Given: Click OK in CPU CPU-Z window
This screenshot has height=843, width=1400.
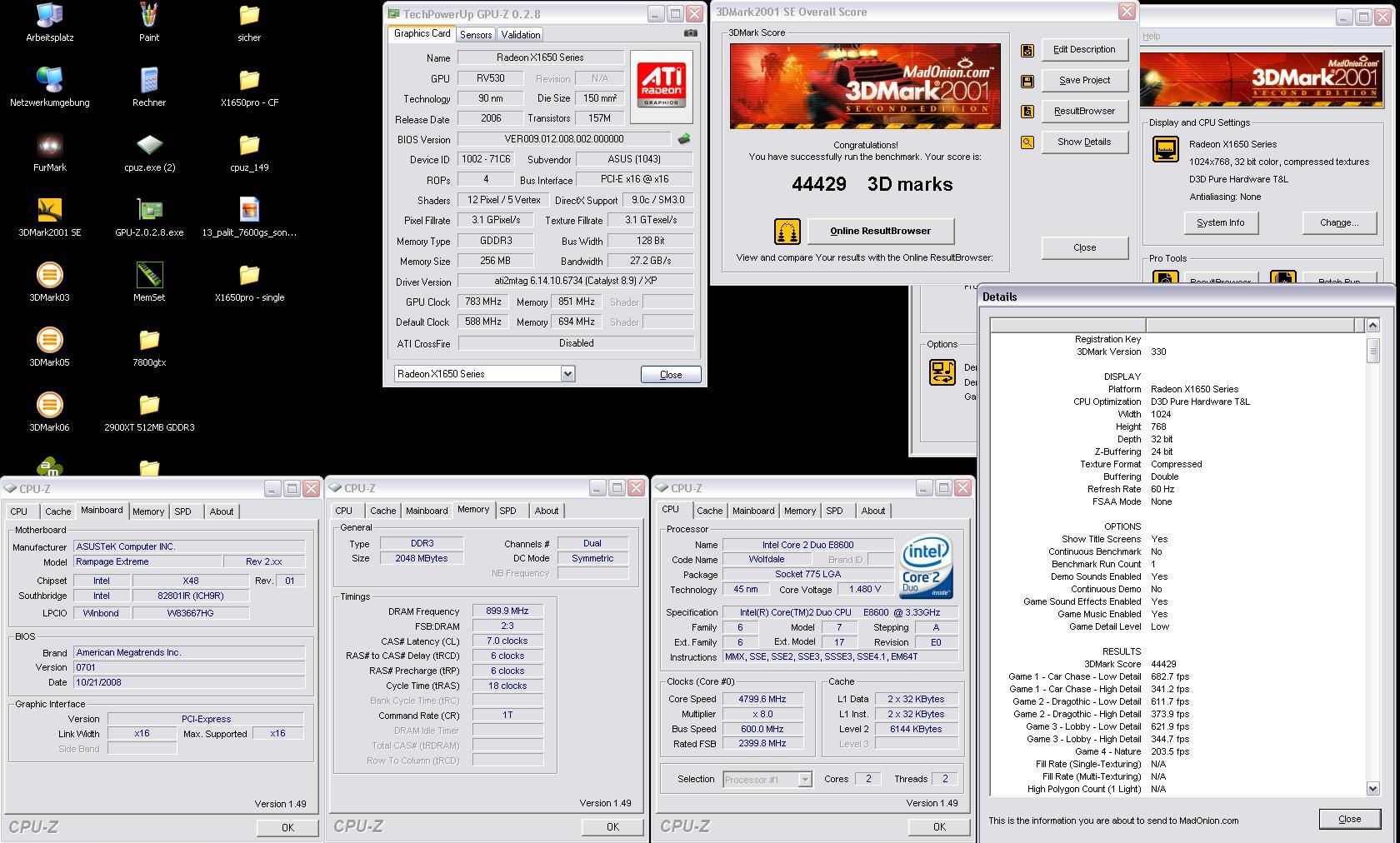Looking at the screenshot, I should click(939, 827).
